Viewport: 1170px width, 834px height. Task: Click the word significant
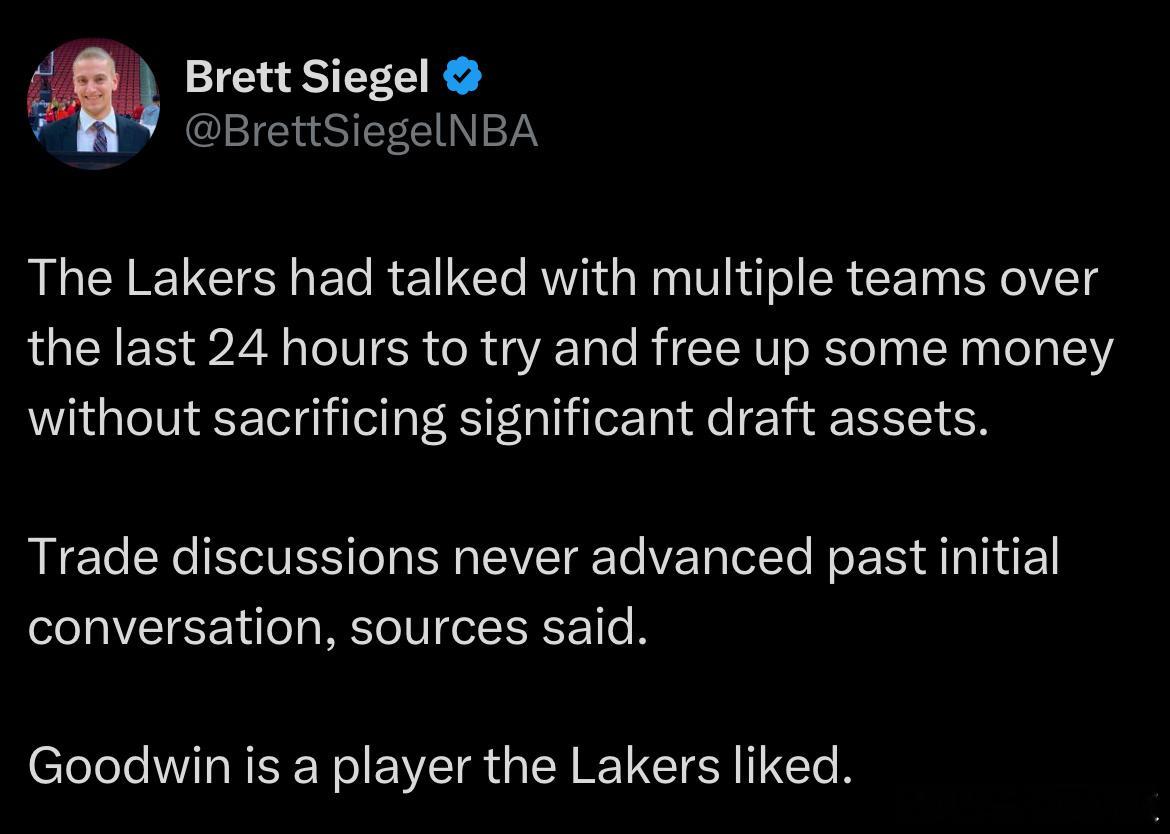576,419
